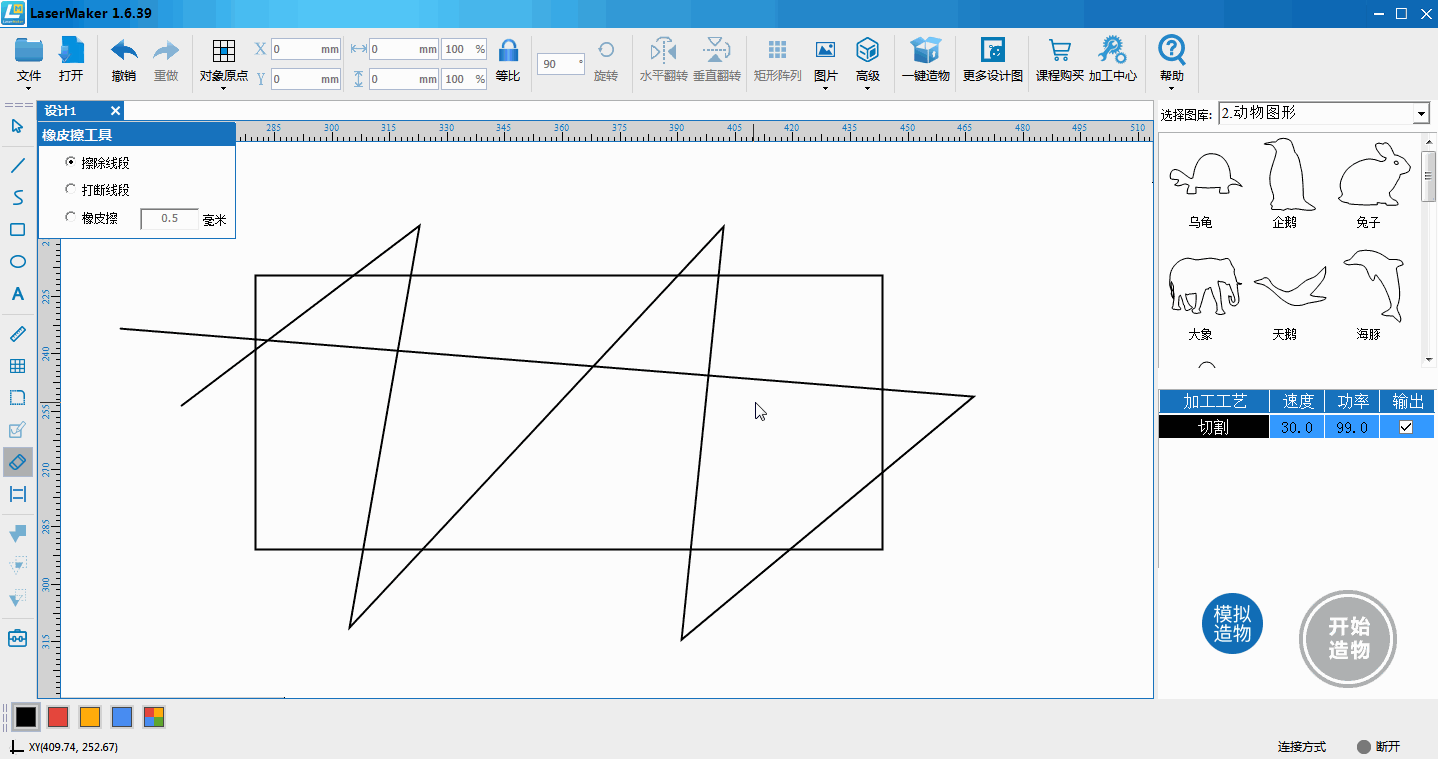
Task: Click the 输出 column header
Action: pyautogui.click(x=1407, y=401)
